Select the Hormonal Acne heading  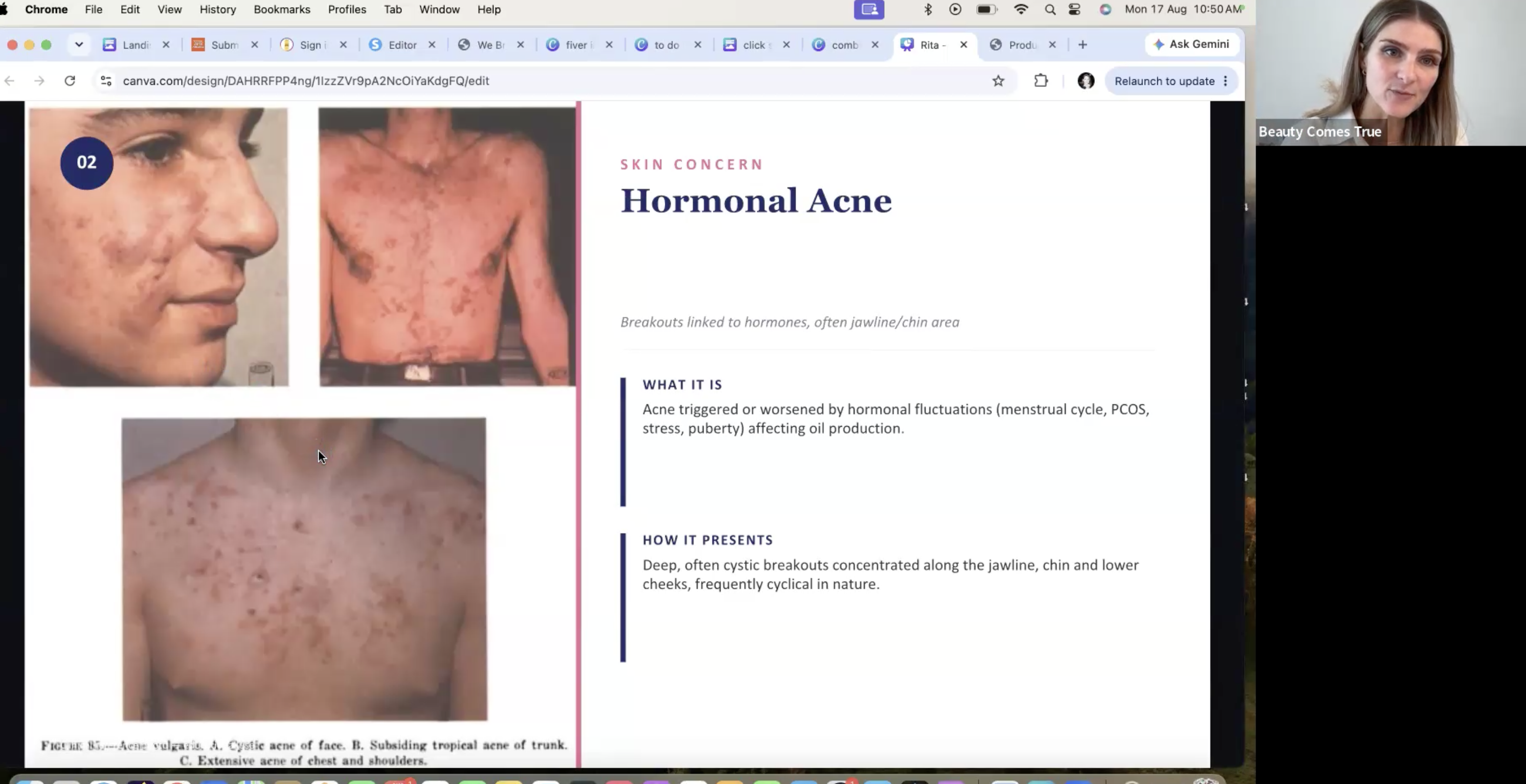tap(756, 201)
